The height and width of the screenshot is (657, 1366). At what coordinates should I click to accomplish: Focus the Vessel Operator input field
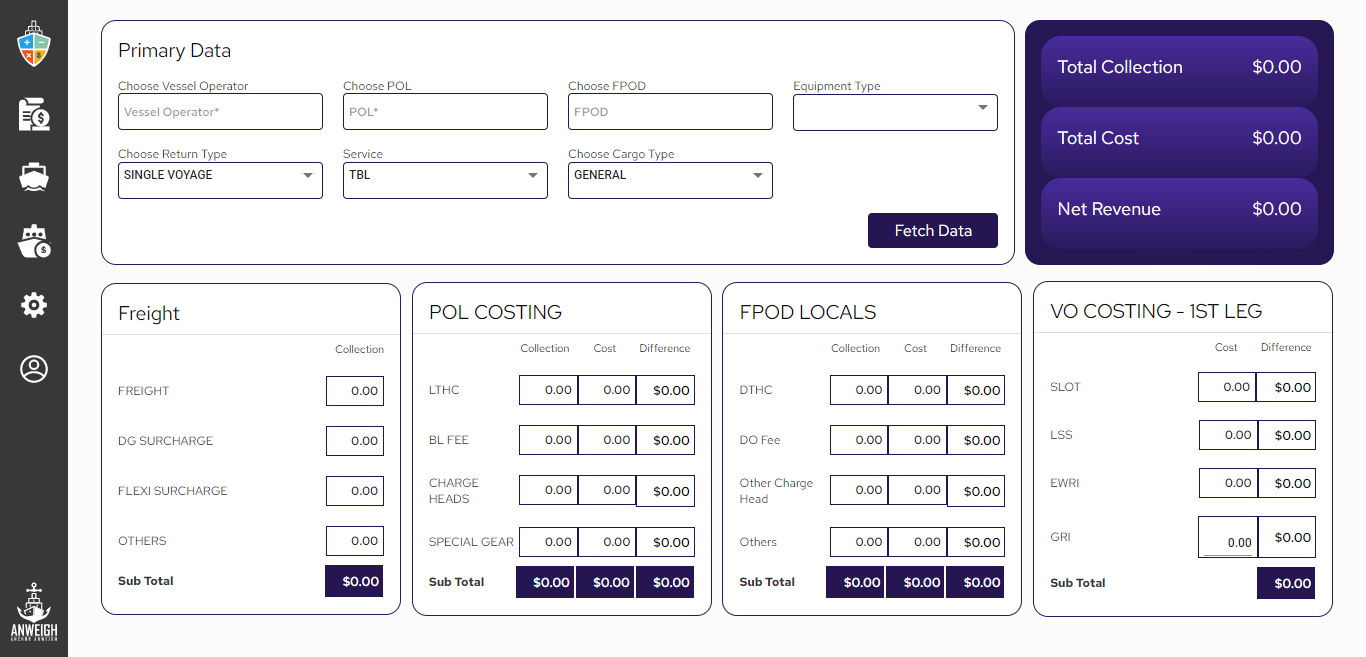click(220, 112)
